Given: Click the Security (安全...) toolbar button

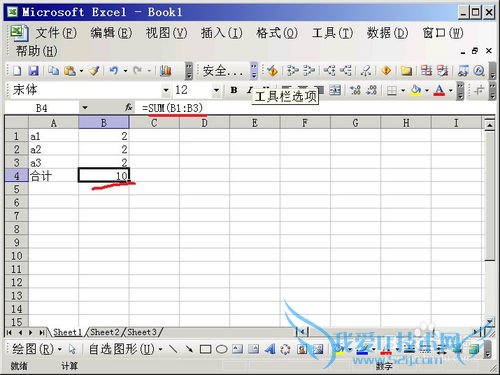Looking at the screenshot, I should tap(223, 71).
